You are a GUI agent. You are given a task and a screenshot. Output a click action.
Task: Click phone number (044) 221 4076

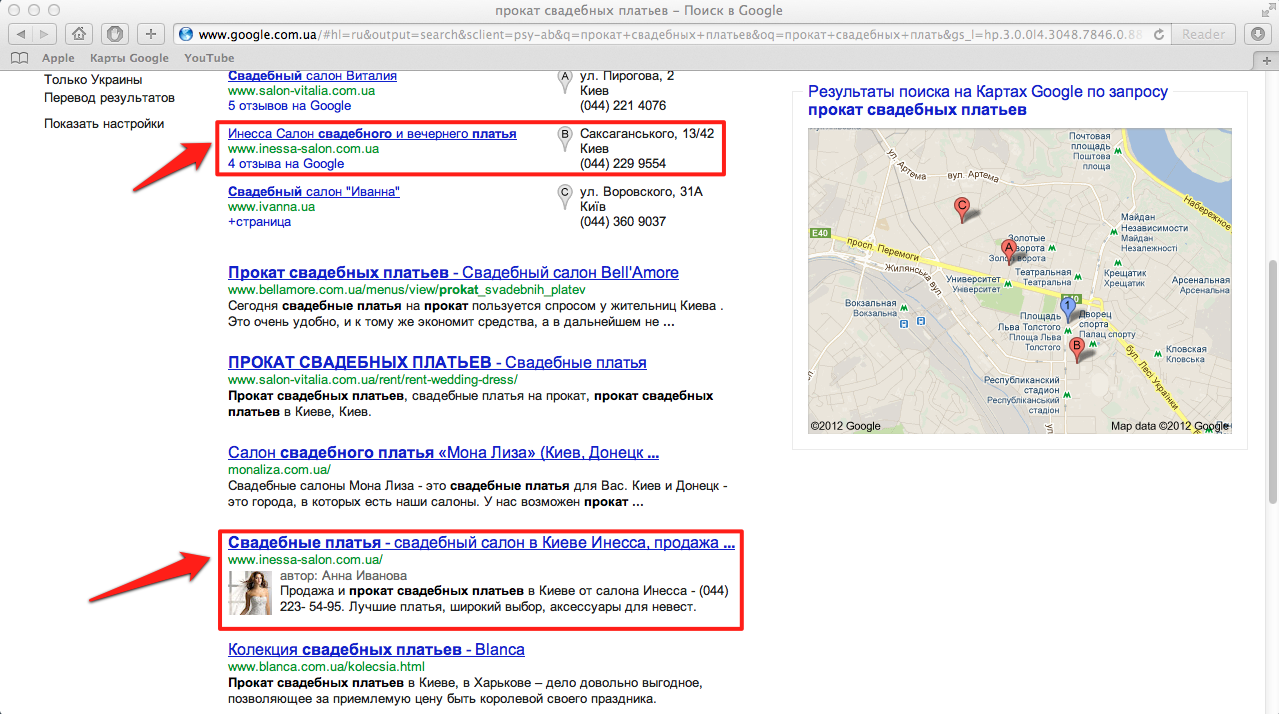[x=623, y=106]
